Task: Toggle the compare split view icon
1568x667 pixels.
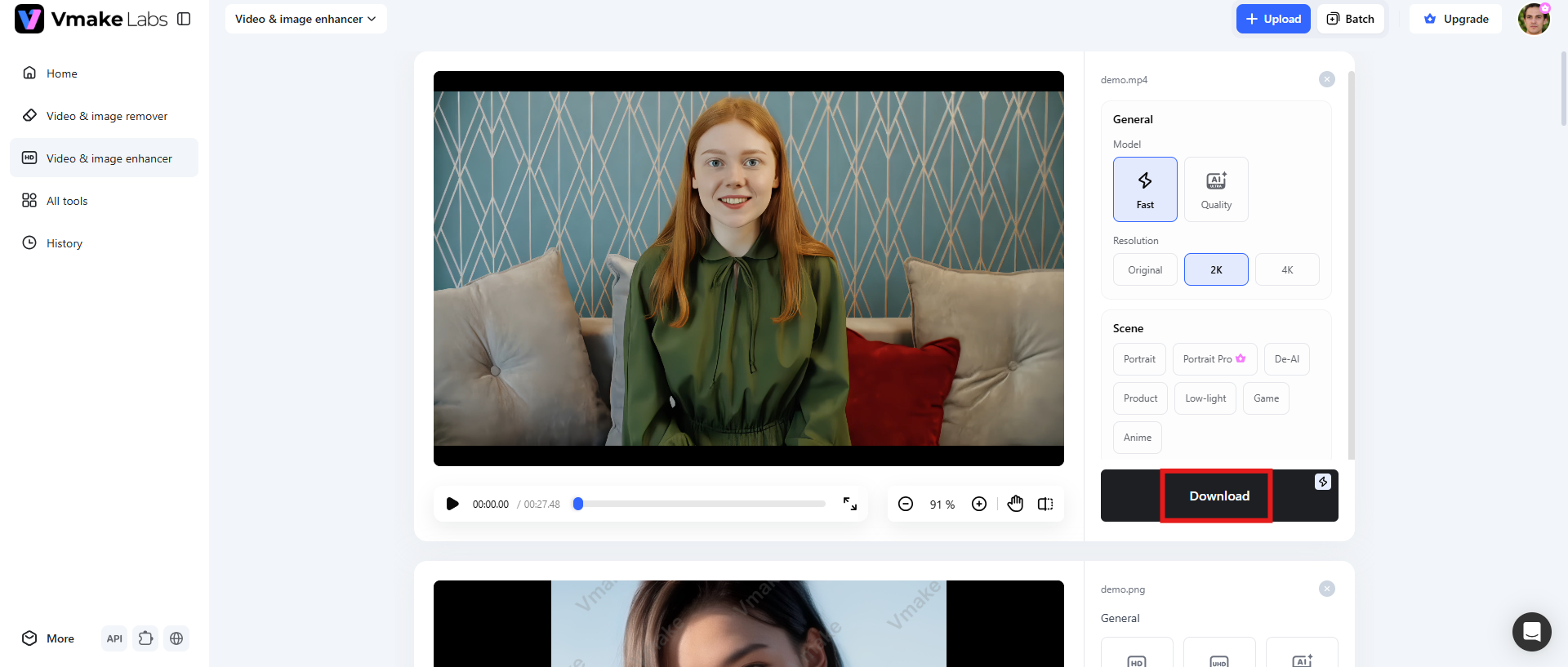Action: [x=1045, y=504]
